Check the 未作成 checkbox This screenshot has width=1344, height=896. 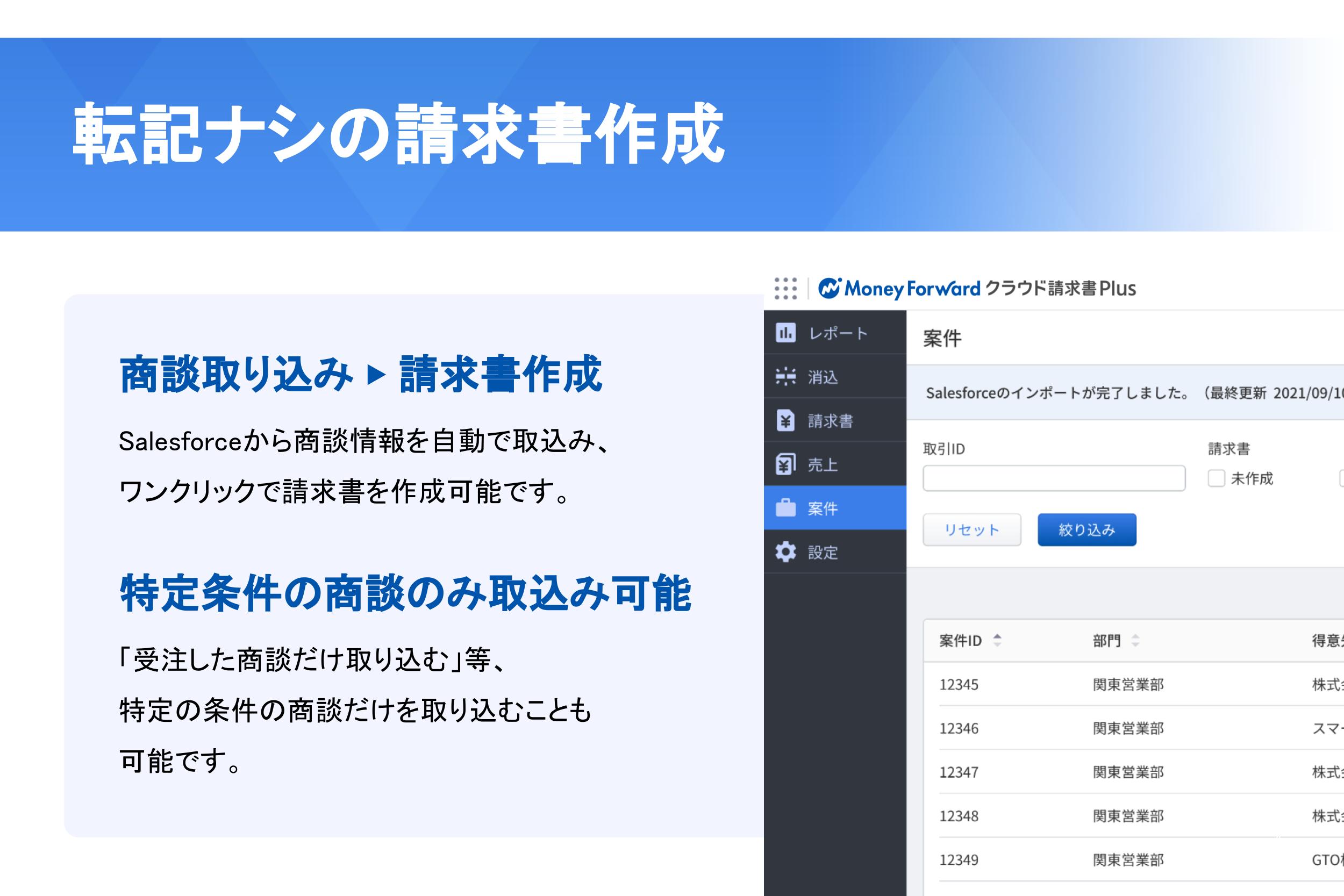1216,478
